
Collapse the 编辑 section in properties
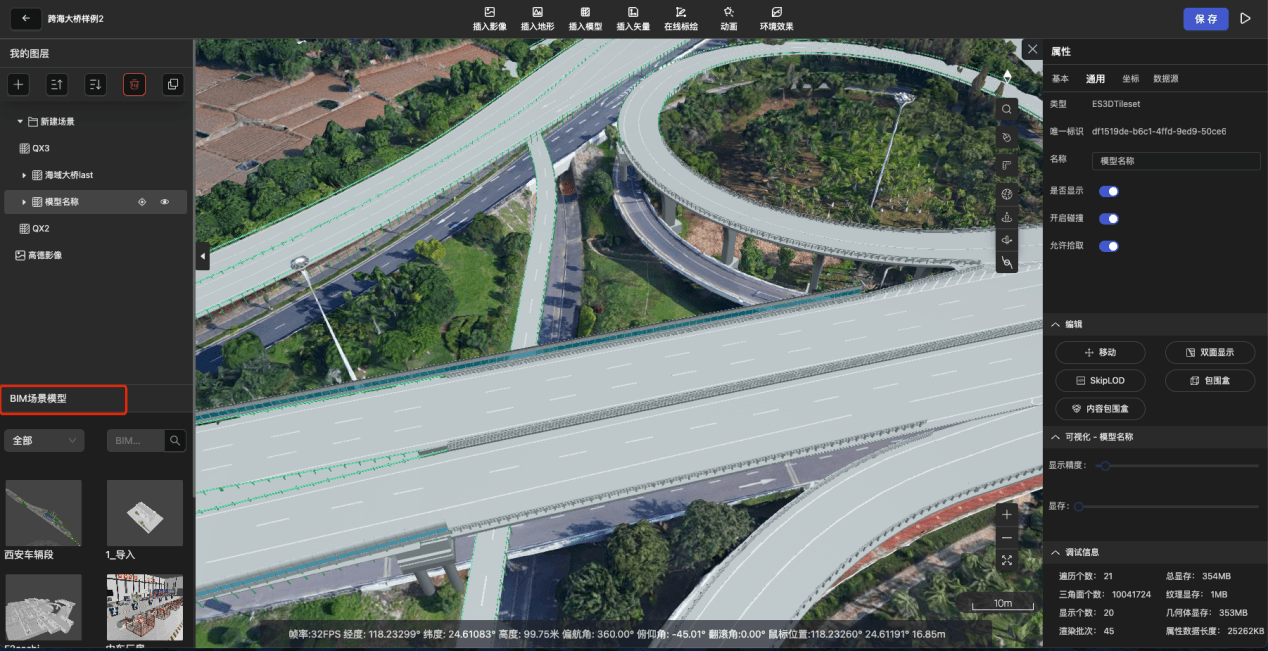(1056, 324)
